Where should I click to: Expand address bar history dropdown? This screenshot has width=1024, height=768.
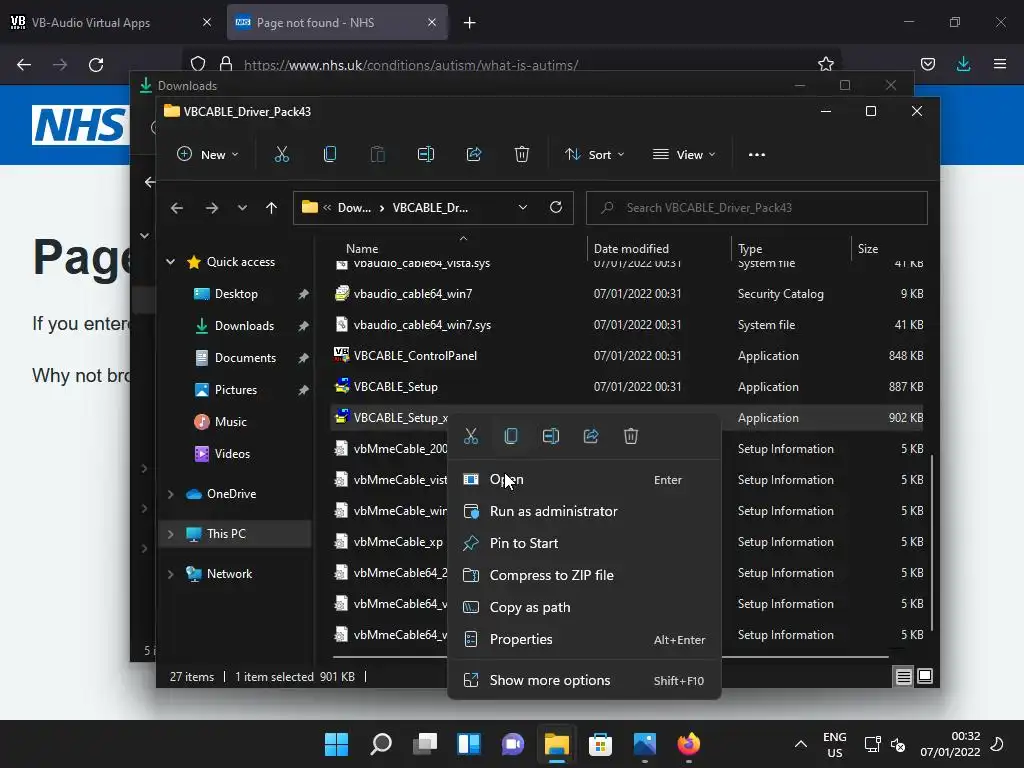tap(522, 208)
